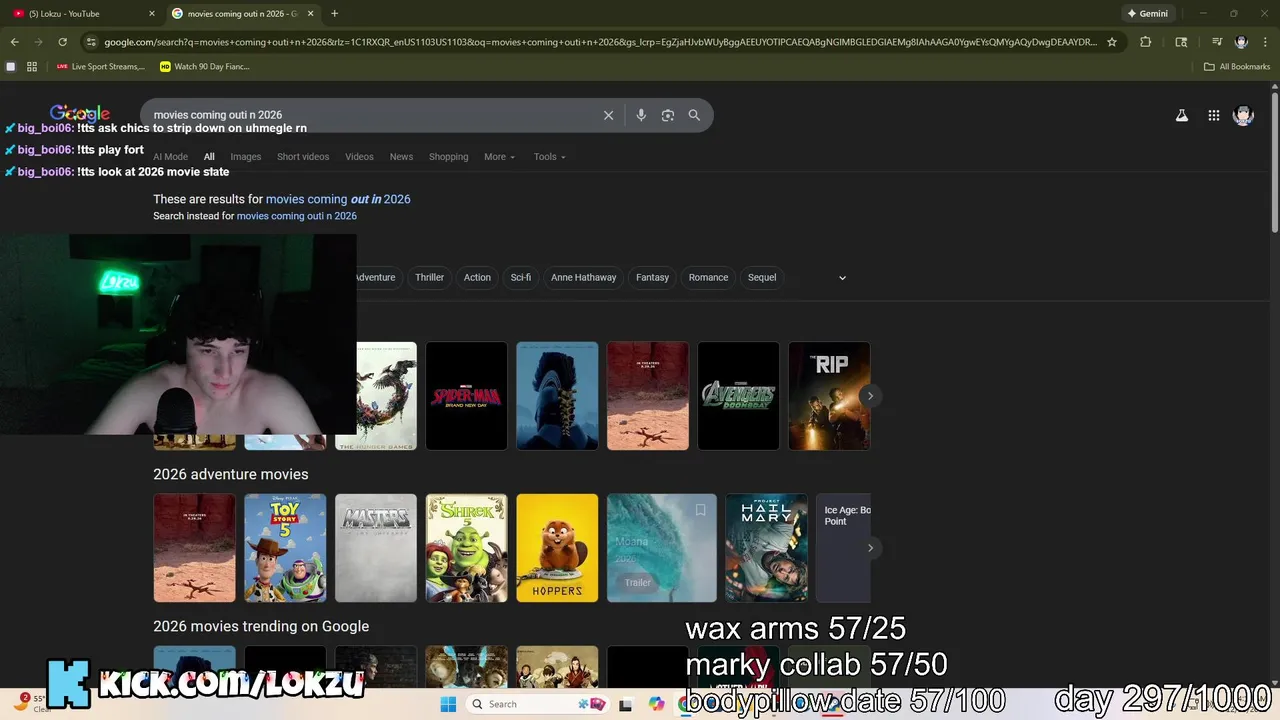Open Chrome extensions puzzle icon
1280x720 pixels.
click(1146, 42)
